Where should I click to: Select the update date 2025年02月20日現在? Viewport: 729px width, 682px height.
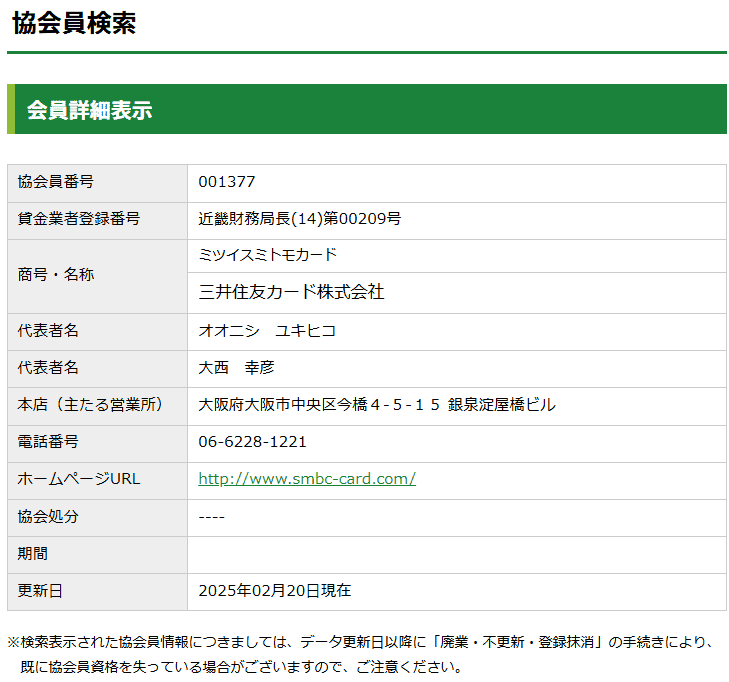coord(275,591)
